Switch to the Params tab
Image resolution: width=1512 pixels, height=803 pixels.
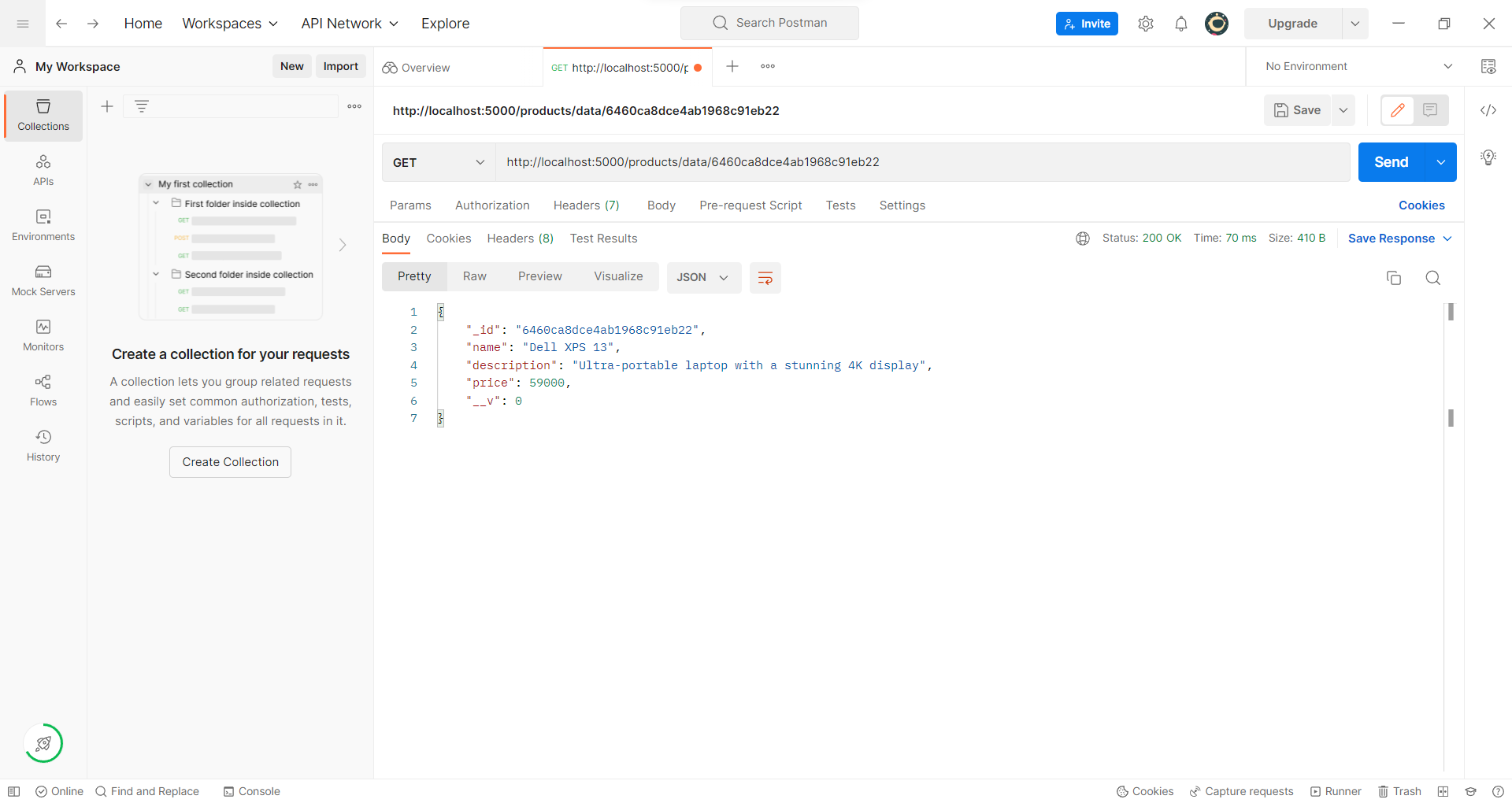pos(410,205)
